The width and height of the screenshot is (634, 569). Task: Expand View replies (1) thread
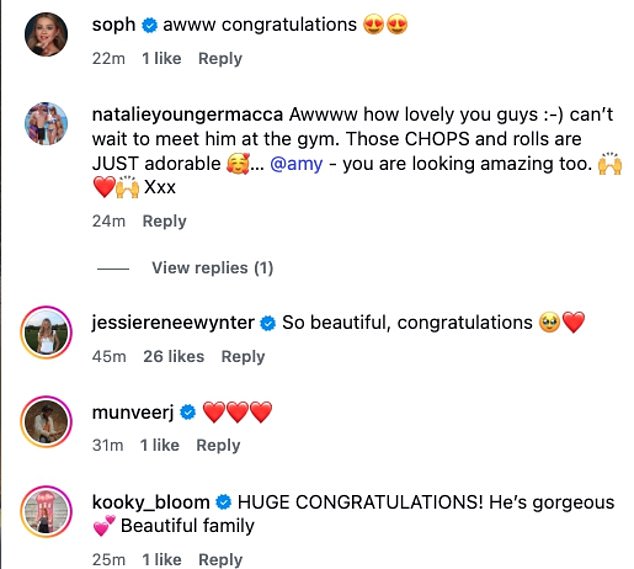tap(212, 268)
